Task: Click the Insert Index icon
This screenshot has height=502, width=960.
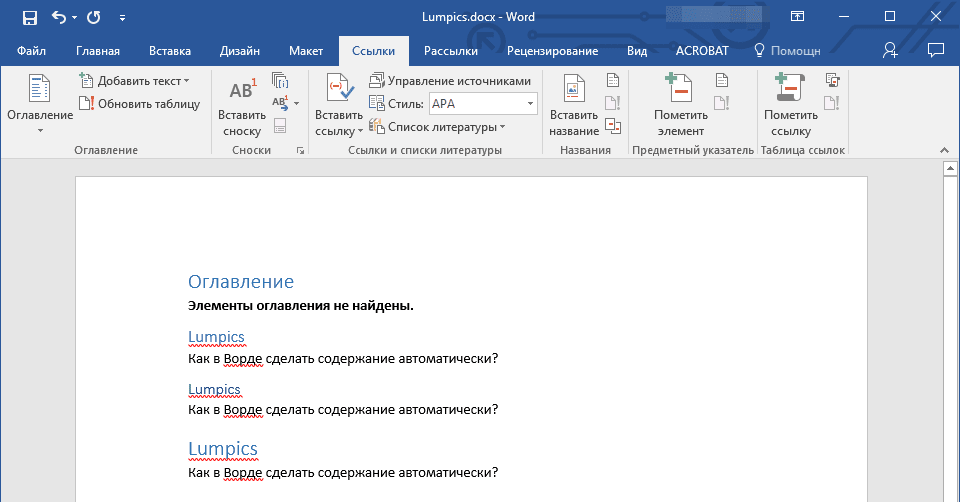Action: pos(722,80)
